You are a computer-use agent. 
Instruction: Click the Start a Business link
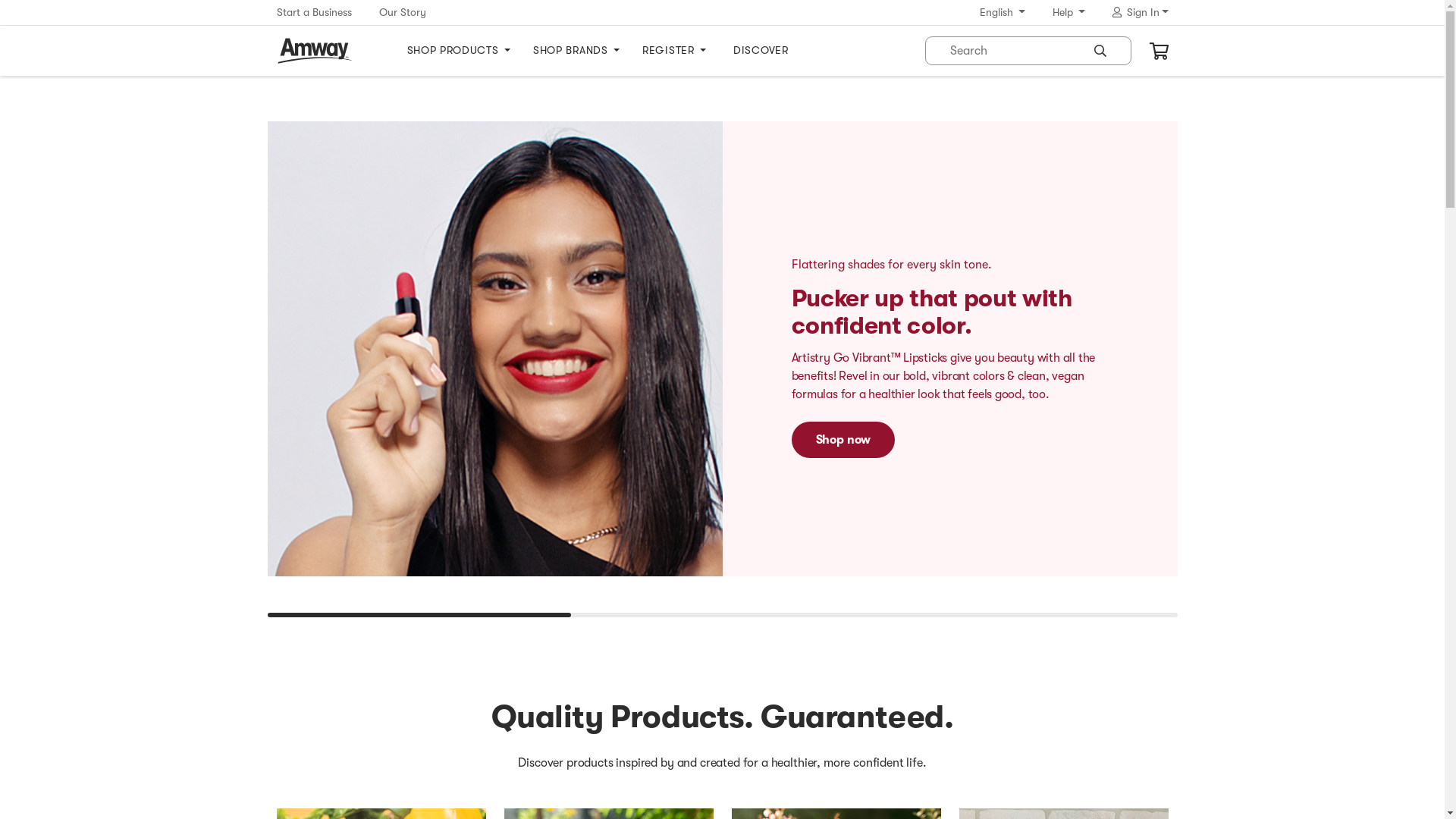(x=314, y=12)
